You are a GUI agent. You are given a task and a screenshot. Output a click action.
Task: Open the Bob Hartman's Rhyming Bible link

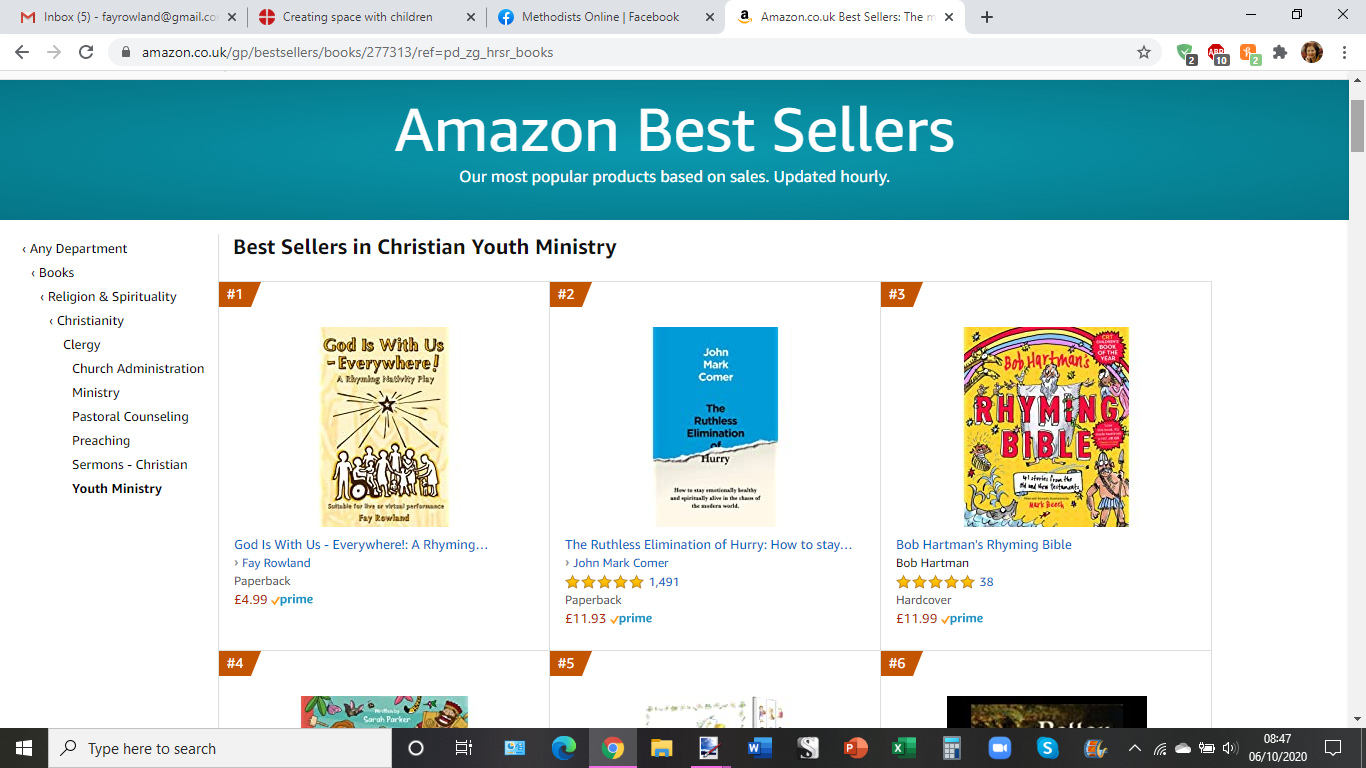tap(982, 544)
